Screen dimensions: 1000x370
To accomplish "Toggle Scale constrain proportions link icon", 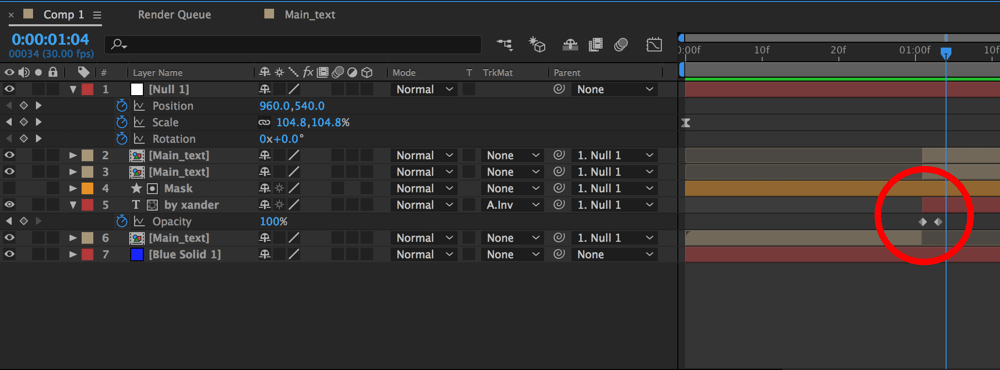I will (264, 122).
